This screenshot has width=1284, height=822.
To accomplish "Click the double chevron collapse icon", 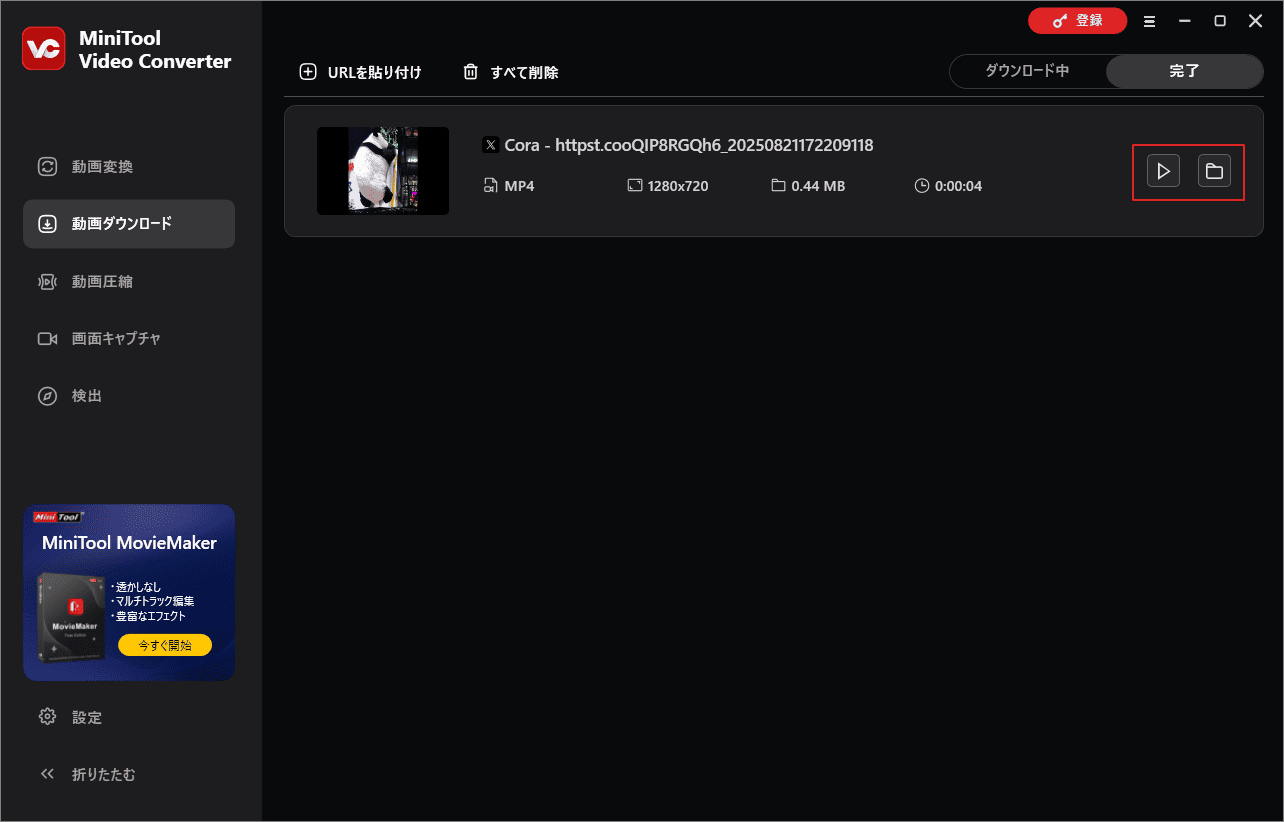I will (47, 774).
